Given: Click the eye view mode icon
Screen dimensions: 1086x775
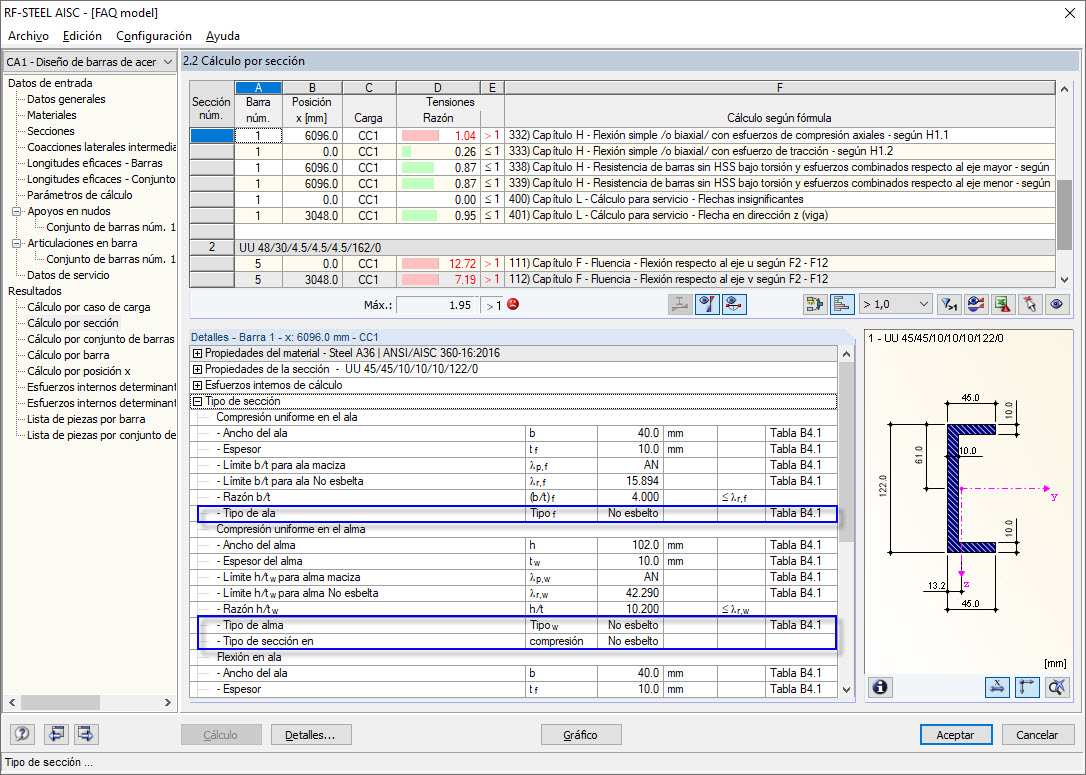Looking at the screenshot, I should click(1056, 305).
